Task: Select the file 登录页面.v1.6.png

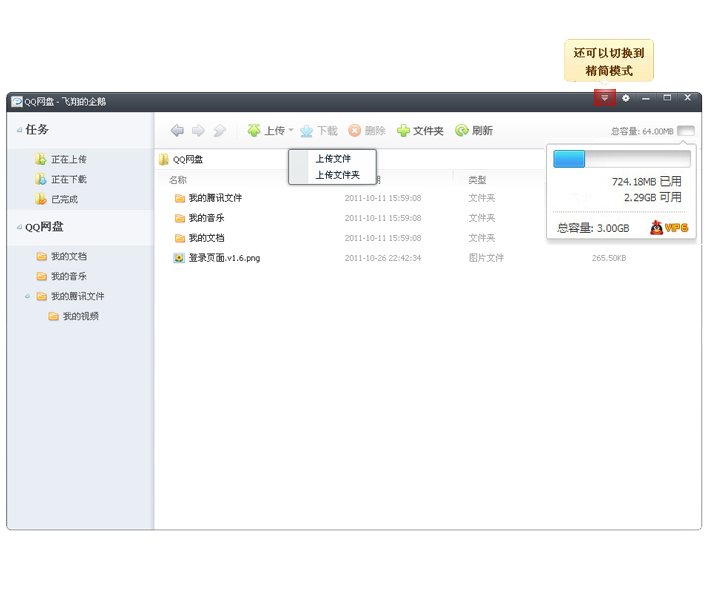Action: tap(224, 258)
